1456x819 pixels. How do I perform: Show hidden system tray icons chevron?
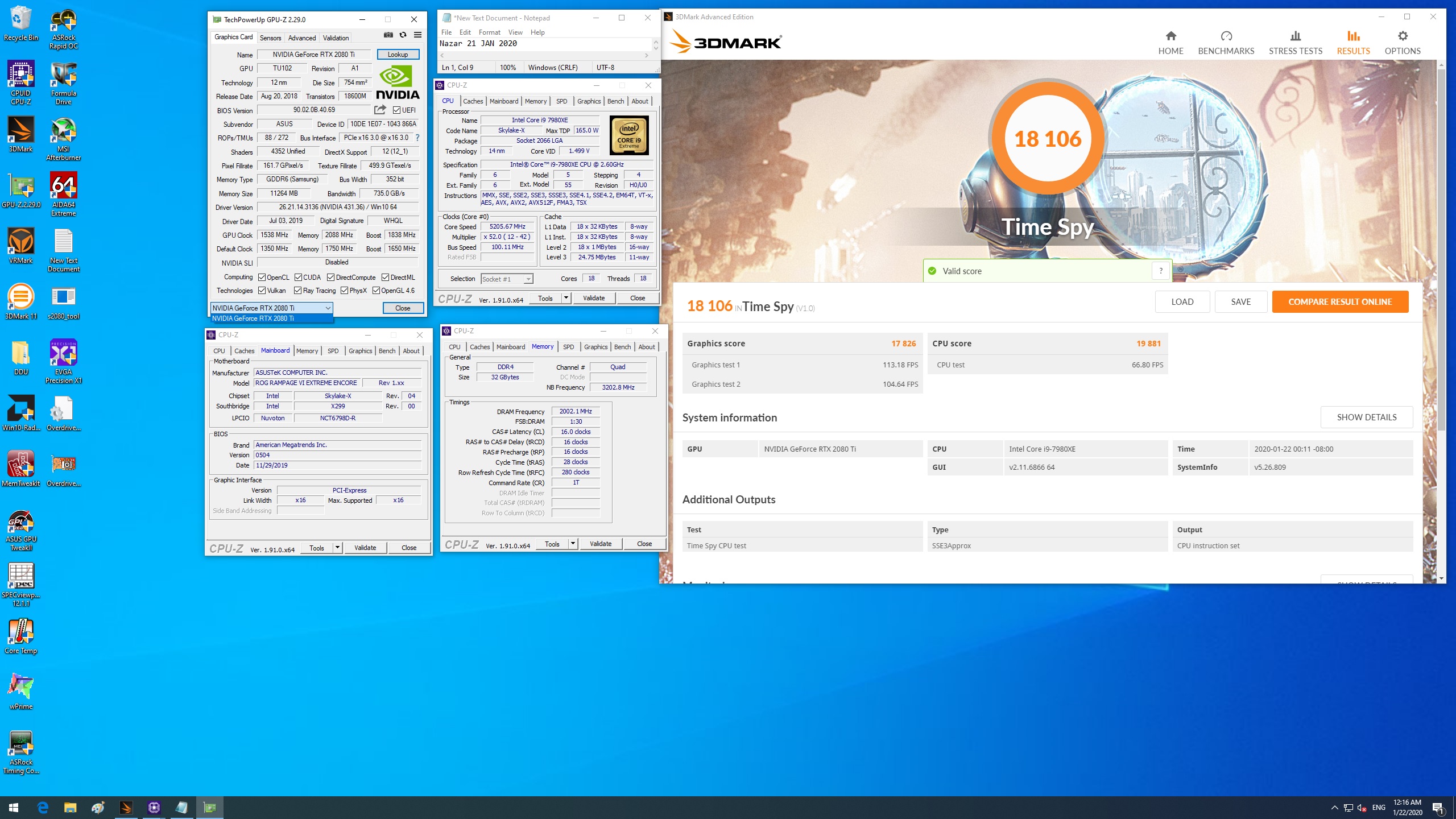coord(1334,808)
